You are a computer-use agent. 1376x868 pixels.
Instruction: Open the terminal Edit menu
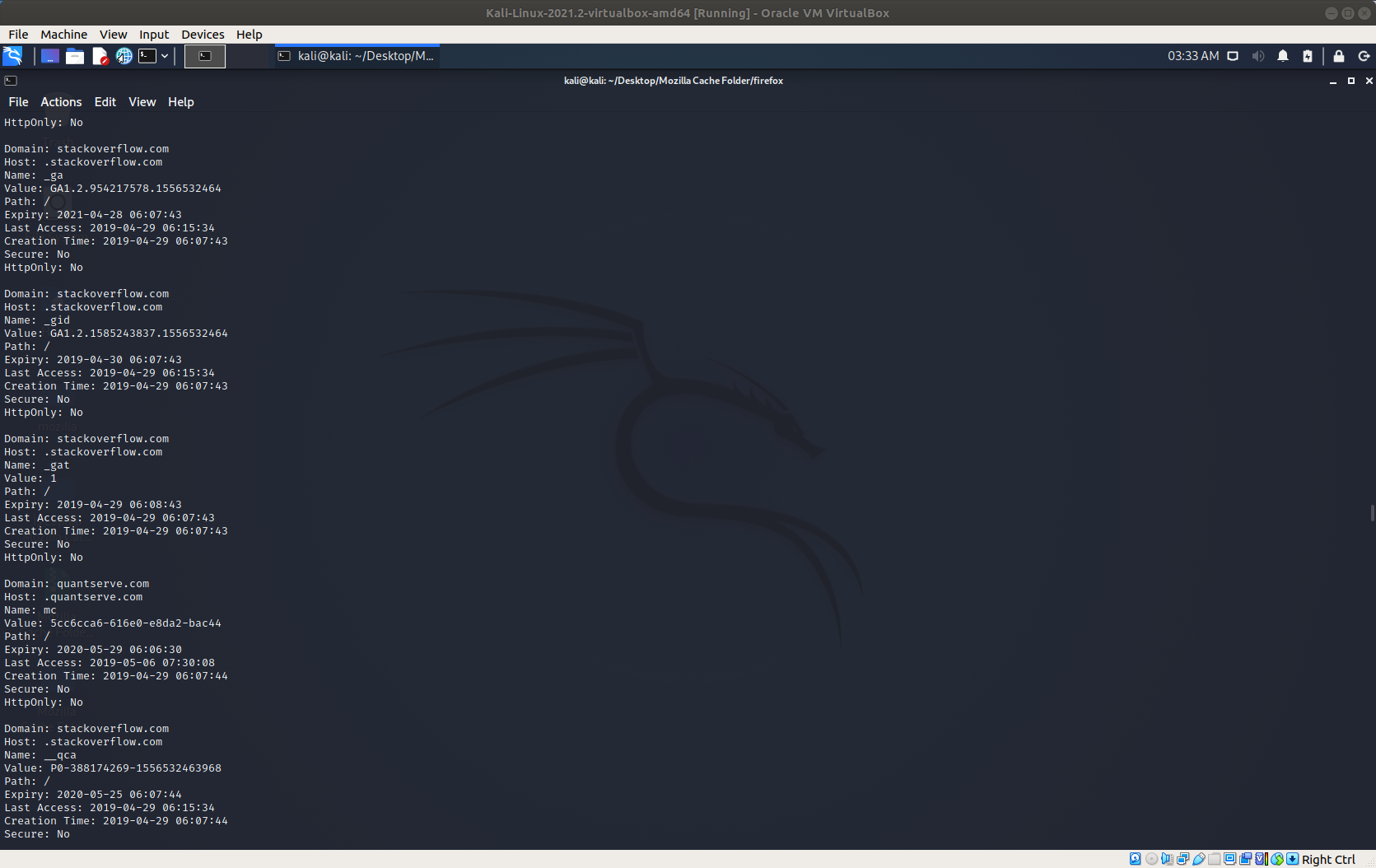tap(105, 102)
